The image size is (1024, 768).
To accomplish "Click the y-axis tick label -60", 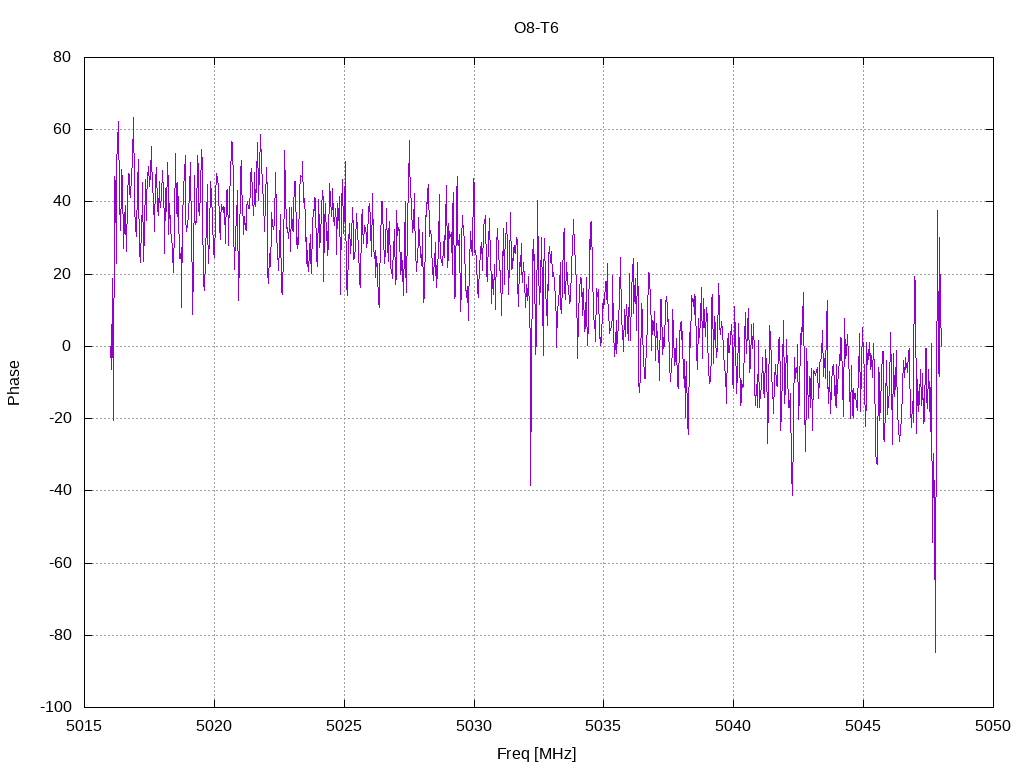I will tap(60, 563).
